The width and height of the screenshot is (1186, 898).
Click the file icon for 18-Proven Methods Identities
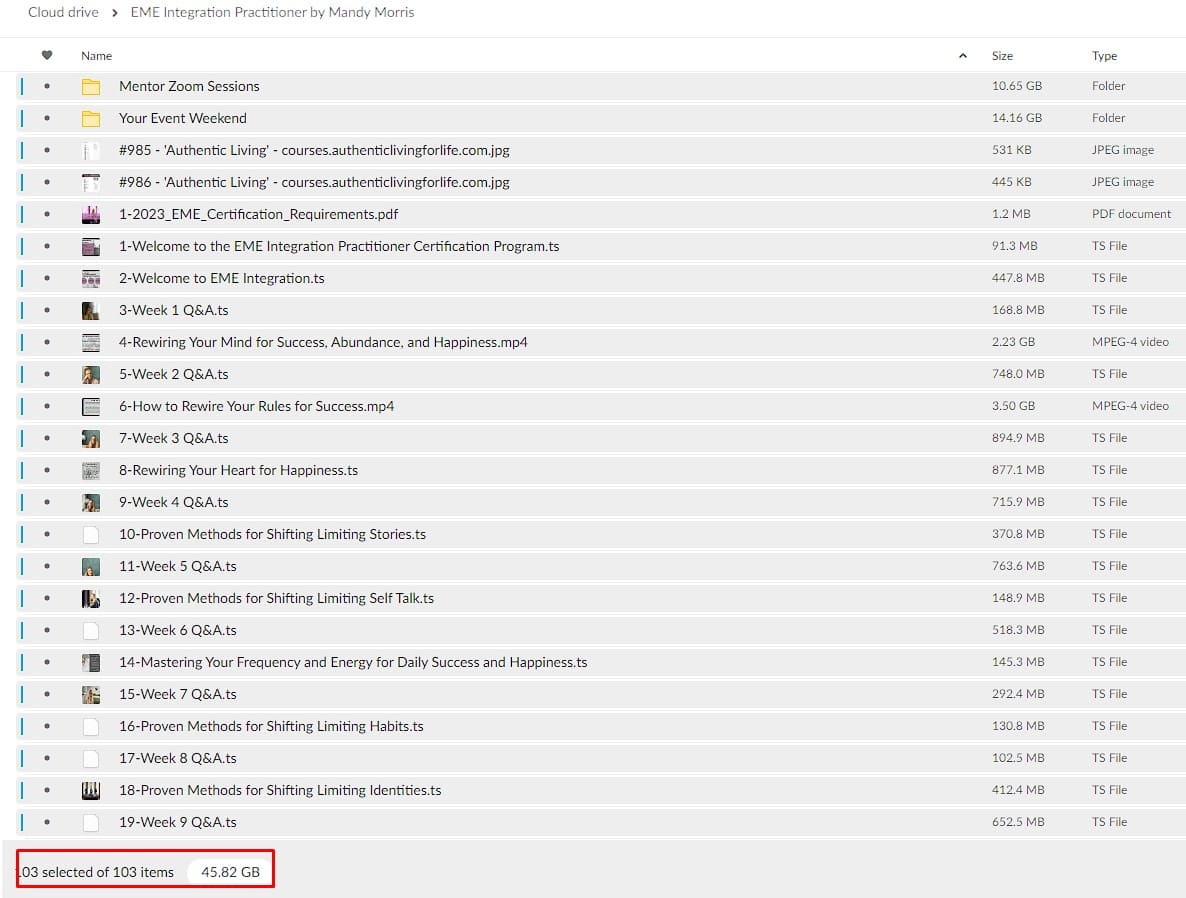91,791
